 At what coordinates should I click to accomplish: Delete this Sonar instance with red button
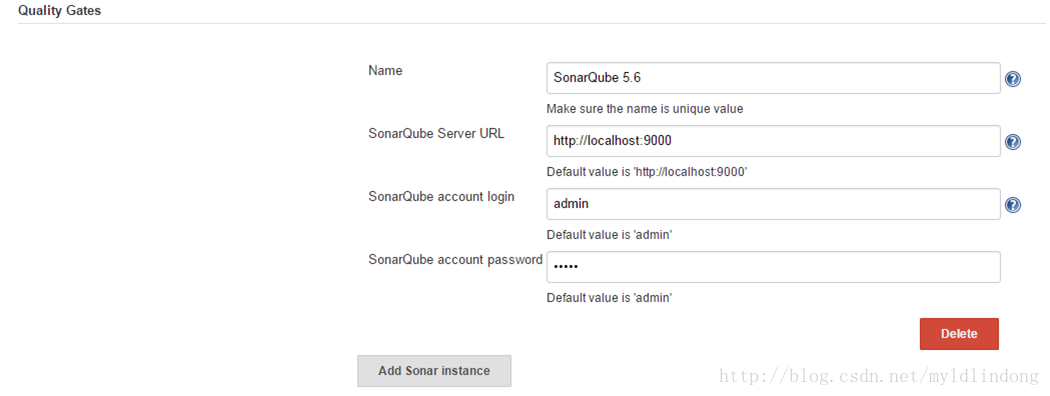pyautogui.click(x=959, y=334)
